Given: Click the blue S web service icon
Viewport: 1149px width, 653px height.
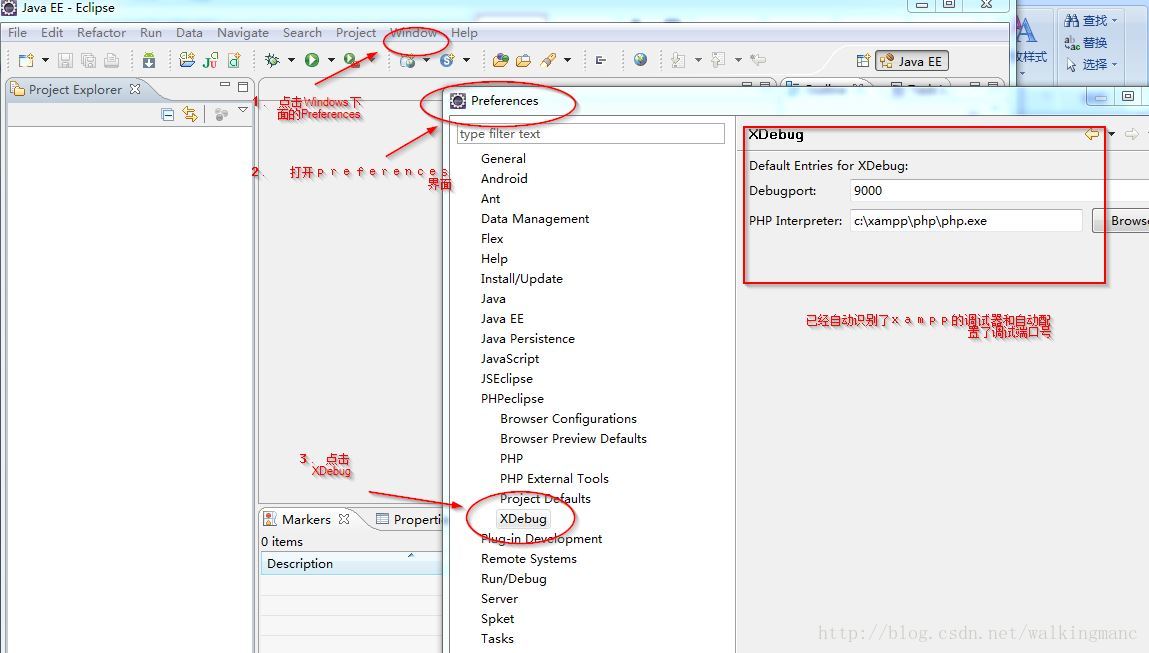Looking at the screenshot, I should tap(446, 60).
